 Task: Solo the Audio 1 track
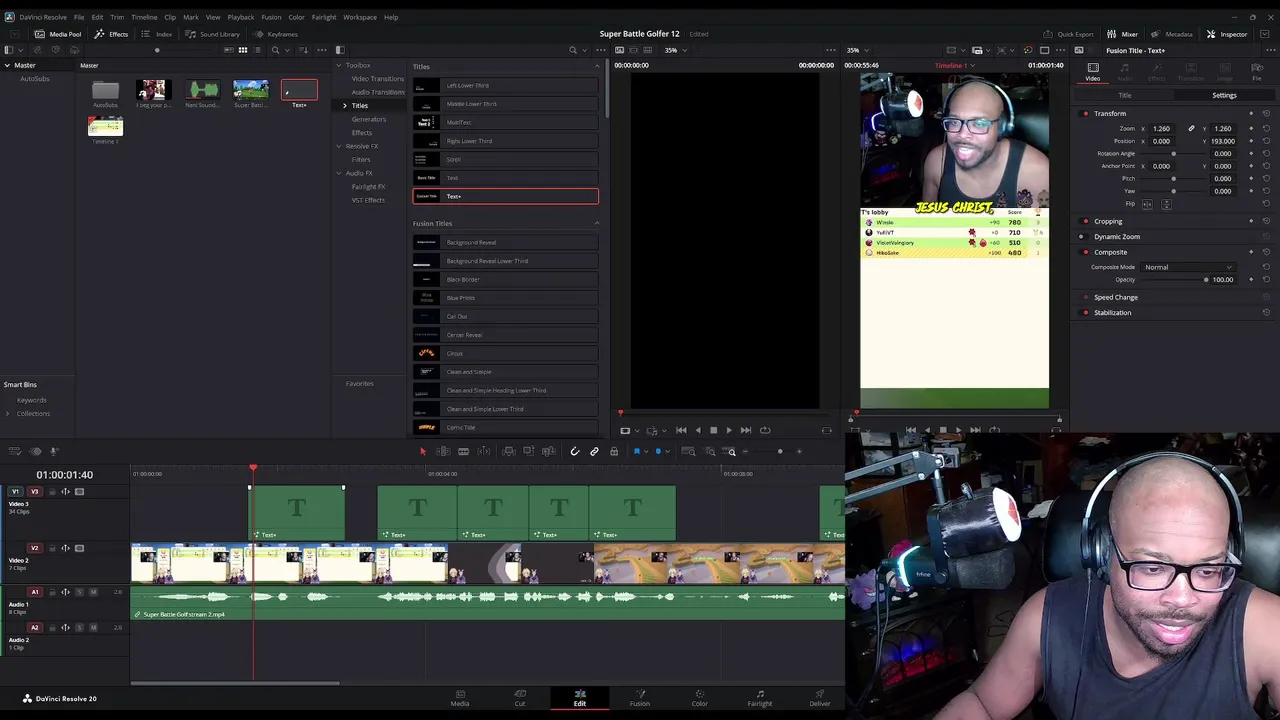tap(79, 592)
